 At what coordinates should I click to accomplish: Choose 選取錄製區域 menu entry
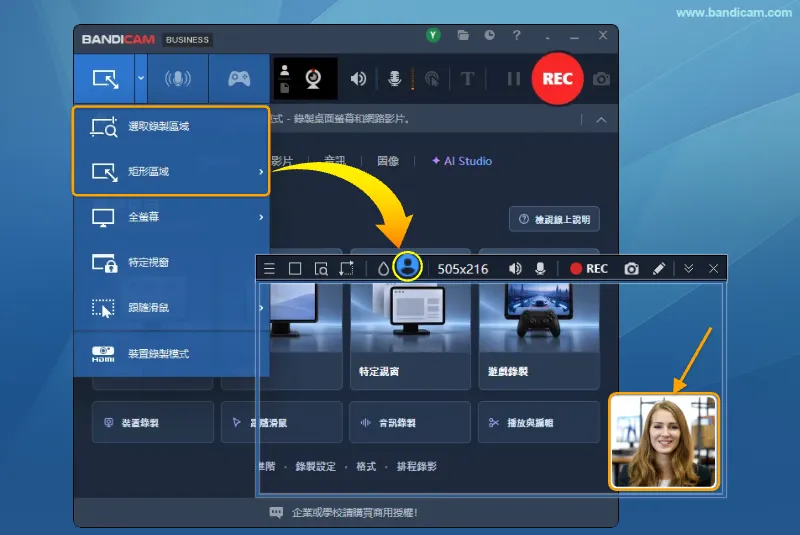pyautogui.click(x=171, y=126)
